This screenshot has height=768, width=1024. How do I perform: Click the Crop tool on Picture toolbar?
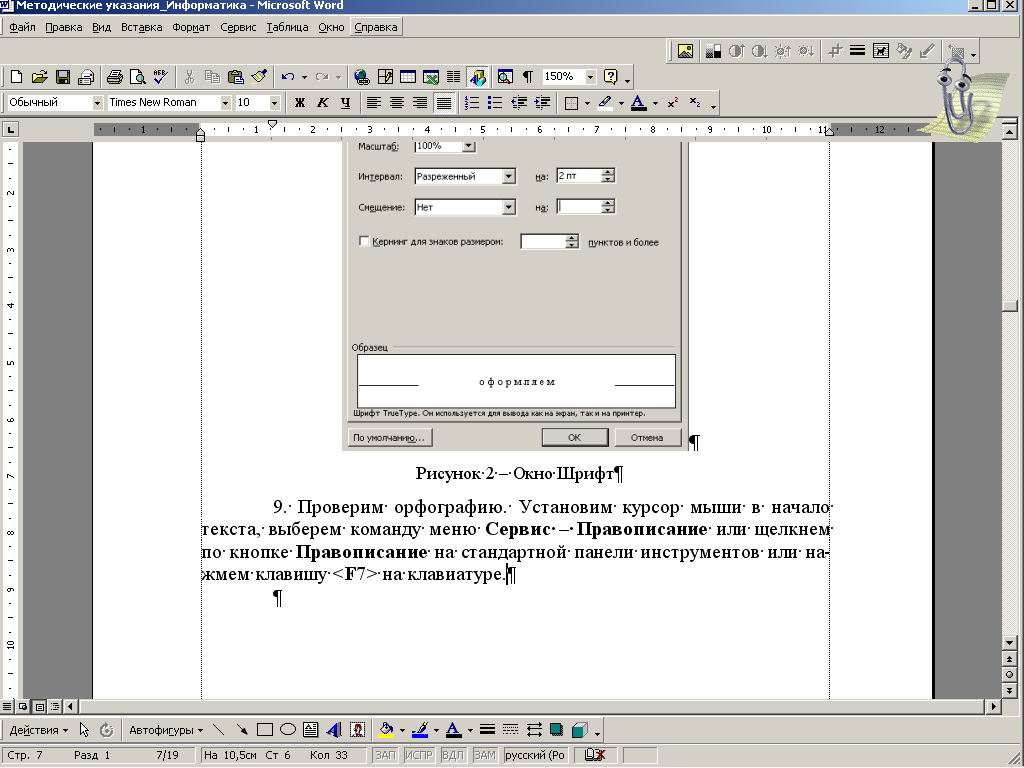(835, 51)
